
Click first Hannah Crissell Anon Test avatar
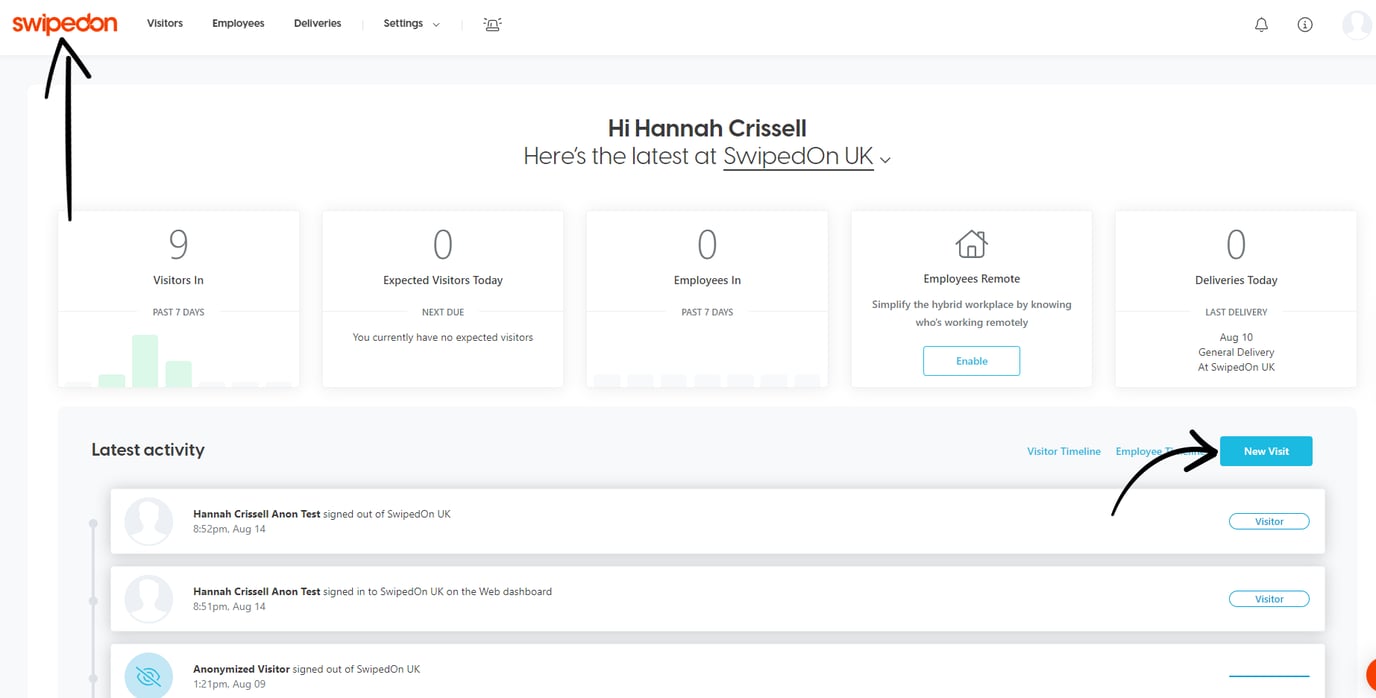coord(148,521)
